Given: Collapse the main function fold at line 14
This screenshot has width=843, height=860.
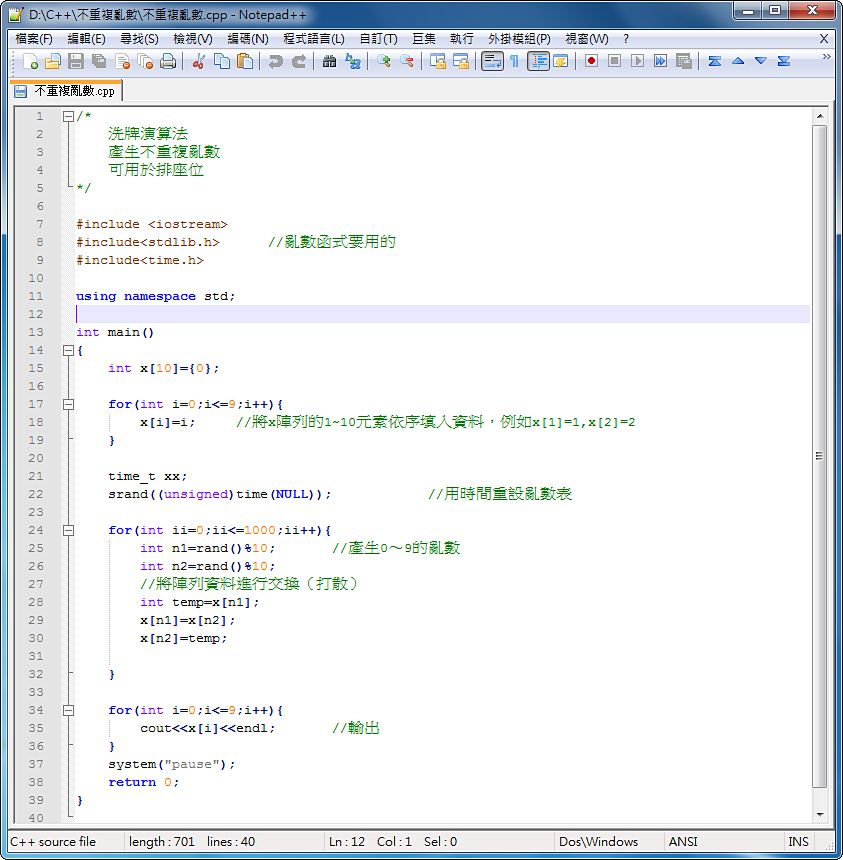Looking at the screenshot, I should point(69,350).
